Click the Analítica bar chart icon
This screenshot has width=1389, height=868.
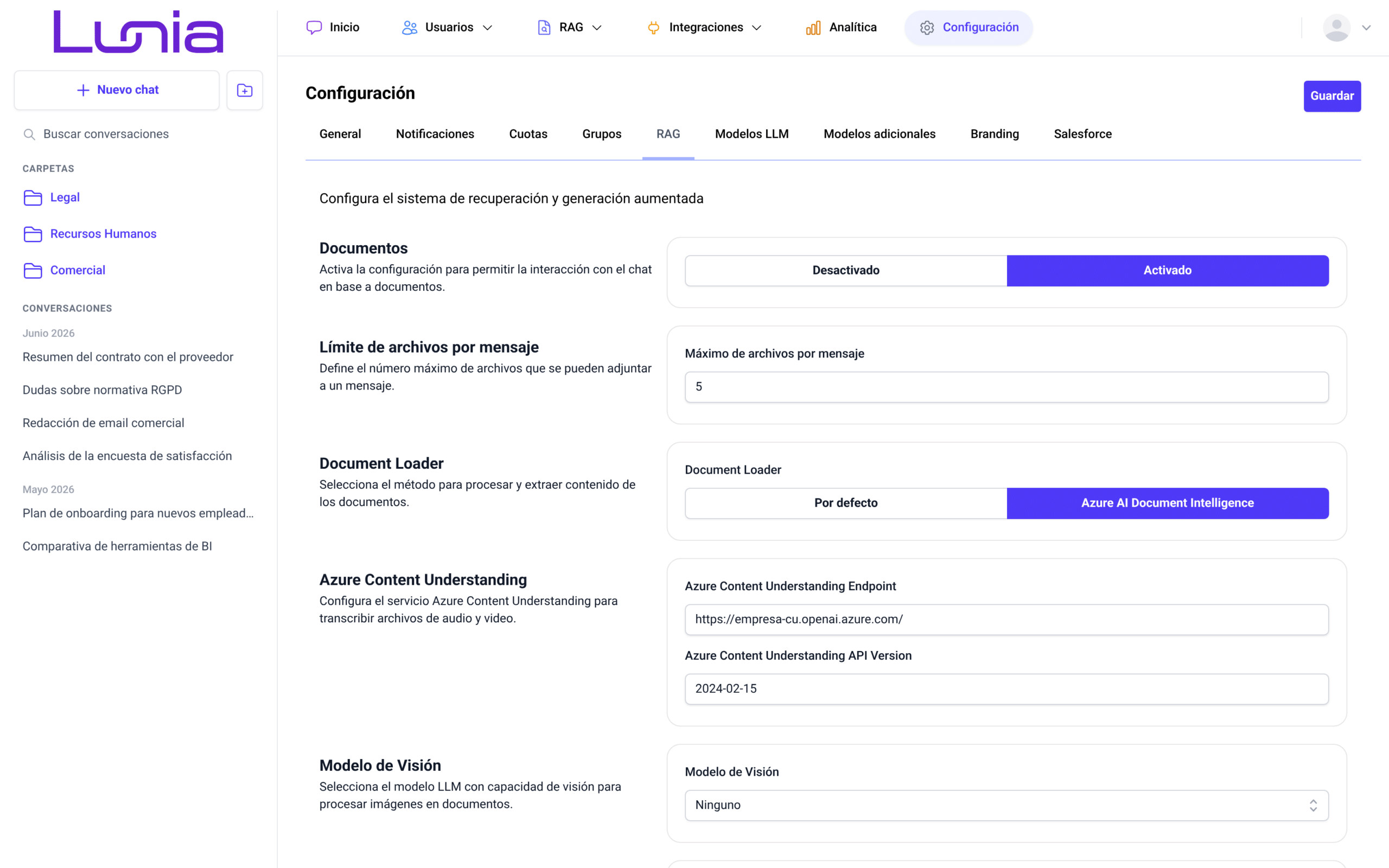click(x=813, y=28)
